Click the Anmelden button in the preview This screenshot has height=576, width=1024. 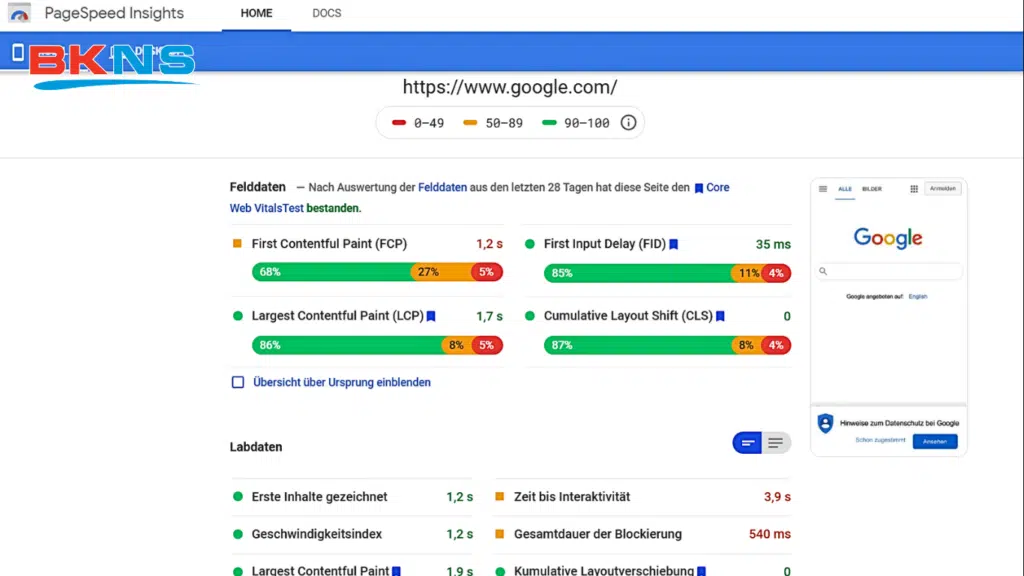(x=942, y=189)
